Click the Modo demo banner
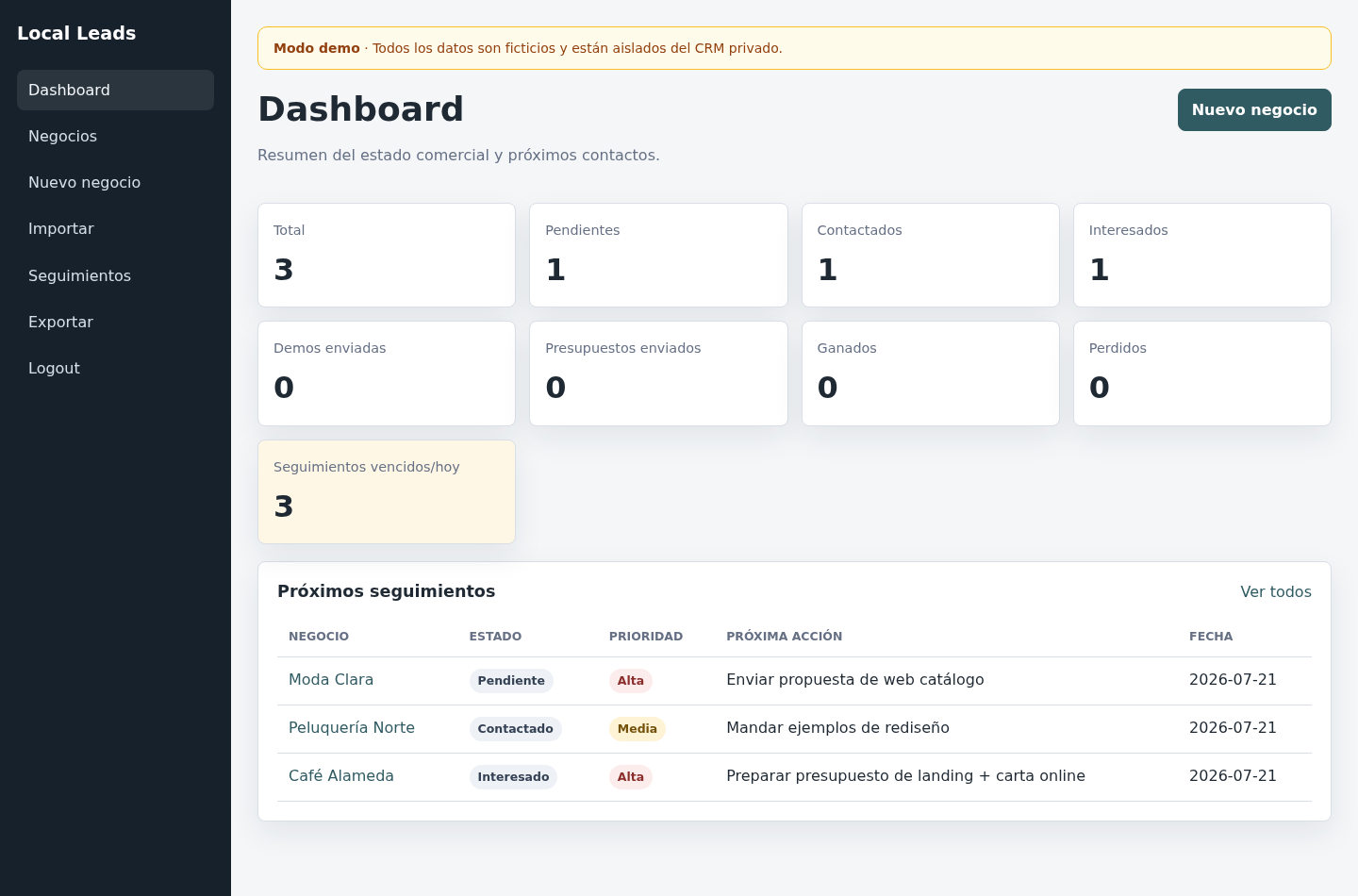Screen dimensions: 1358x896 pyautogui.click(x=794, y=48)
